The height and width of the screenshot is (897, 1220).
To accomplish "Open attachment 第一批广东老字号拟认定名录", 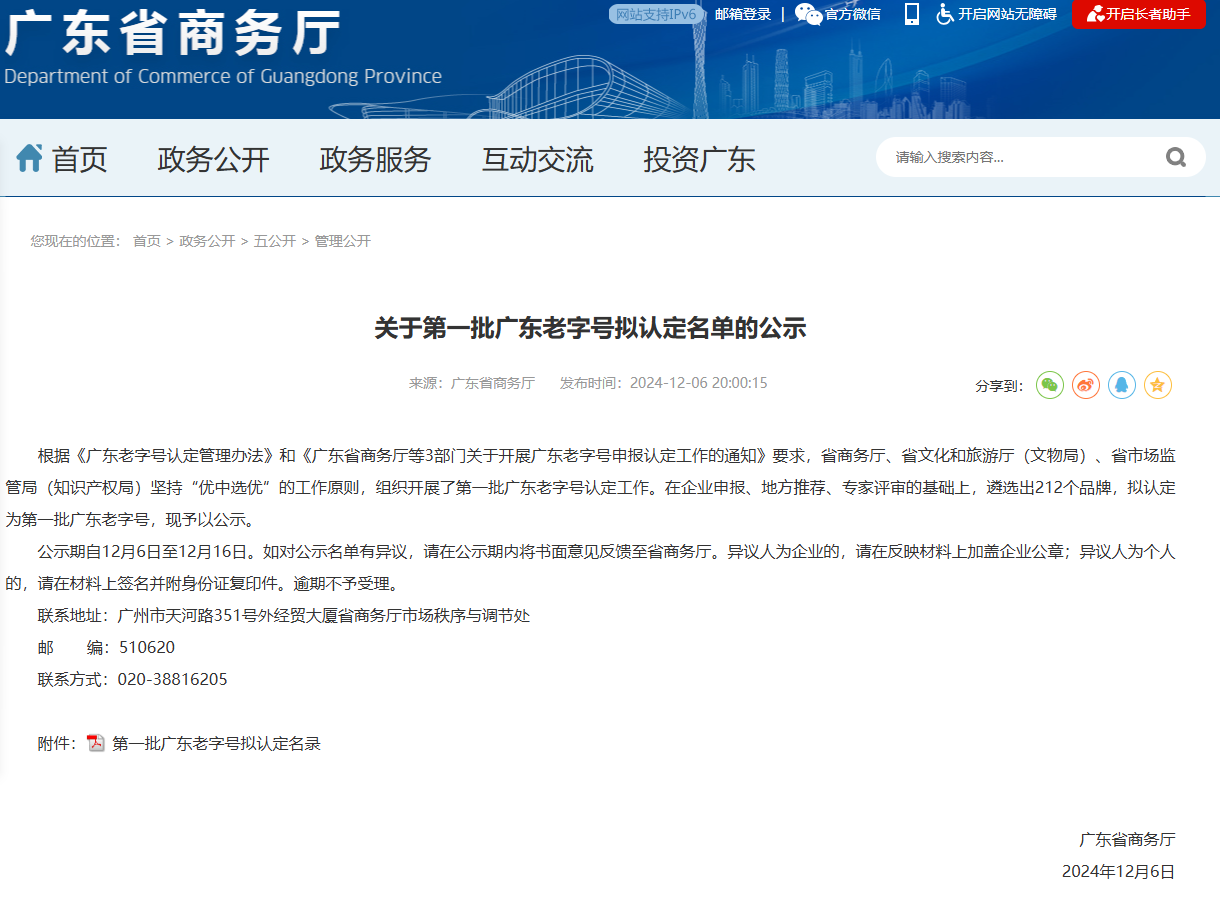I will tap(216, 744).
